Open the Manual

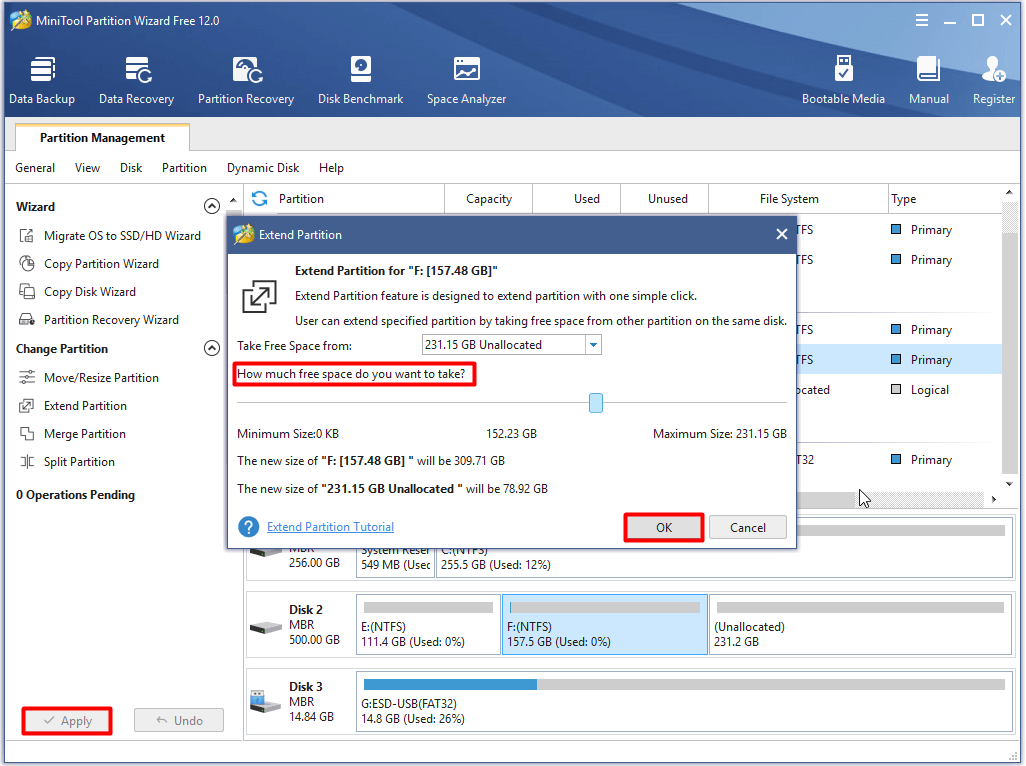click(929, 80)
